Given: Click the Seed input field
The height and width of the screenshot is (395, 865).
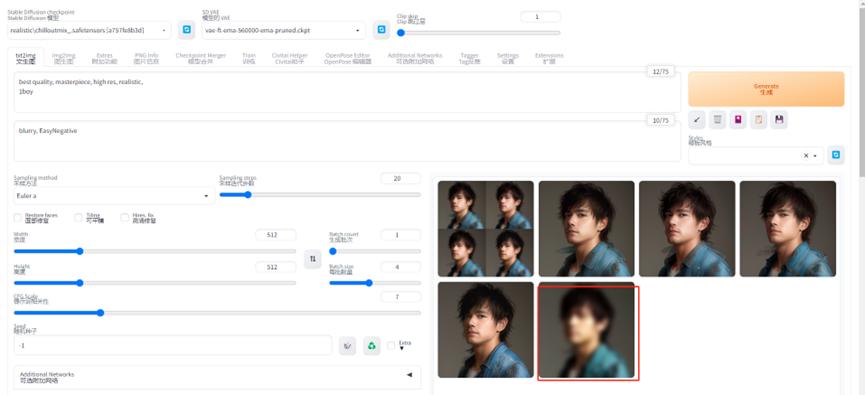Looking at the screenshot, I should pos(173,345).
